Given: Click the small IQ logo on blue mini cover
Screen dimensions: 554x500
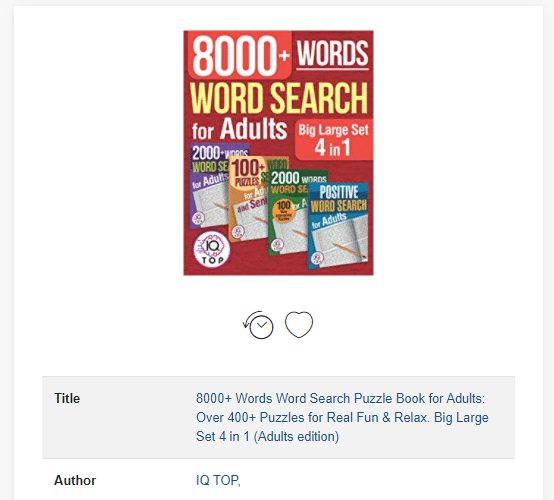Looking at the screenshot, I should pos(317,258).
